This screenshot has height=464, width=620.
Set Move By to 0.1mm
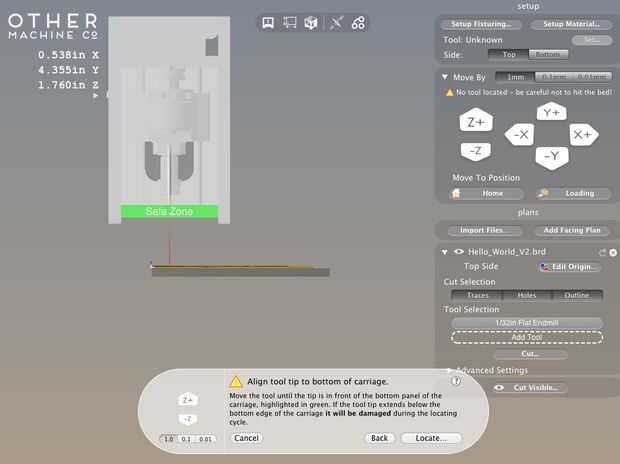tap(553, 77)
